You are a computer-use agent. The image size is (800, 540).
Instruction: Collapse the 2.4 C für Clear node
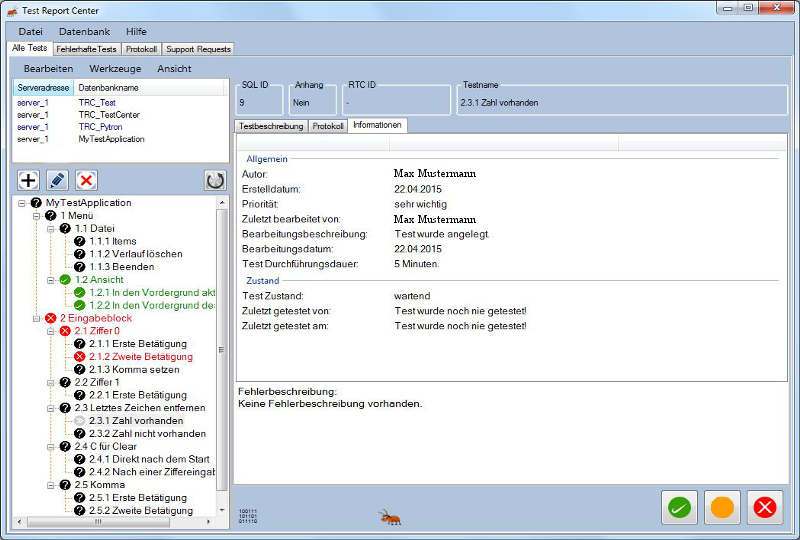[x=51, y=447]
